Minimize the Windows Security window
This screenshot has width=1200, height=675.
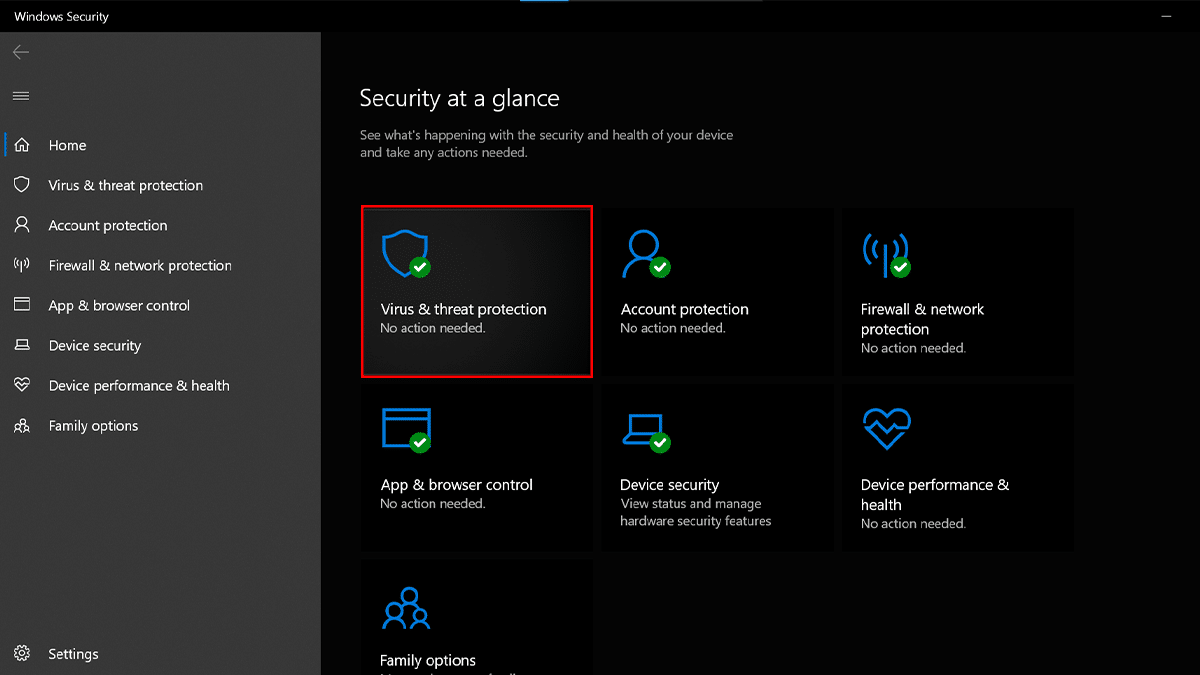pos(1166,16)
